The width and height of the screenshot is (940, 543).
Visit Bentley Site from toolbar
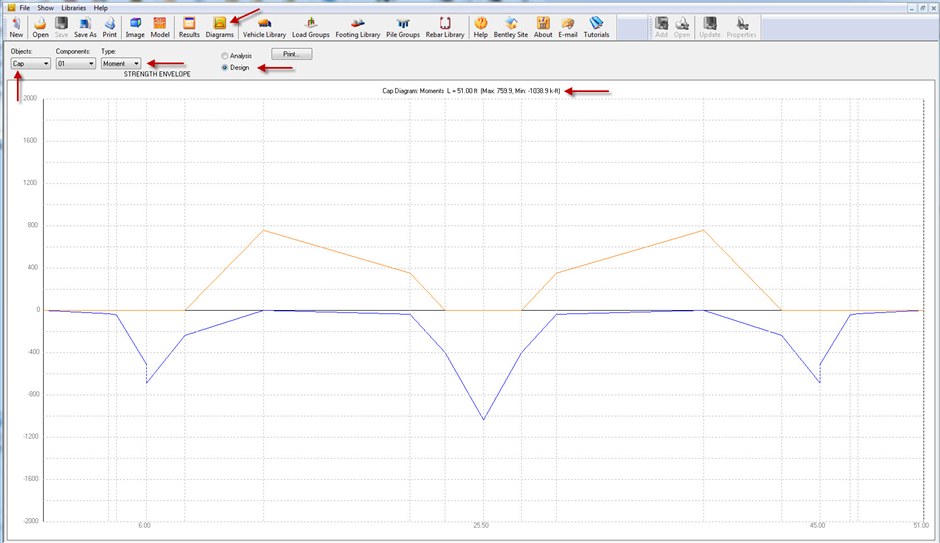(510, 26)
